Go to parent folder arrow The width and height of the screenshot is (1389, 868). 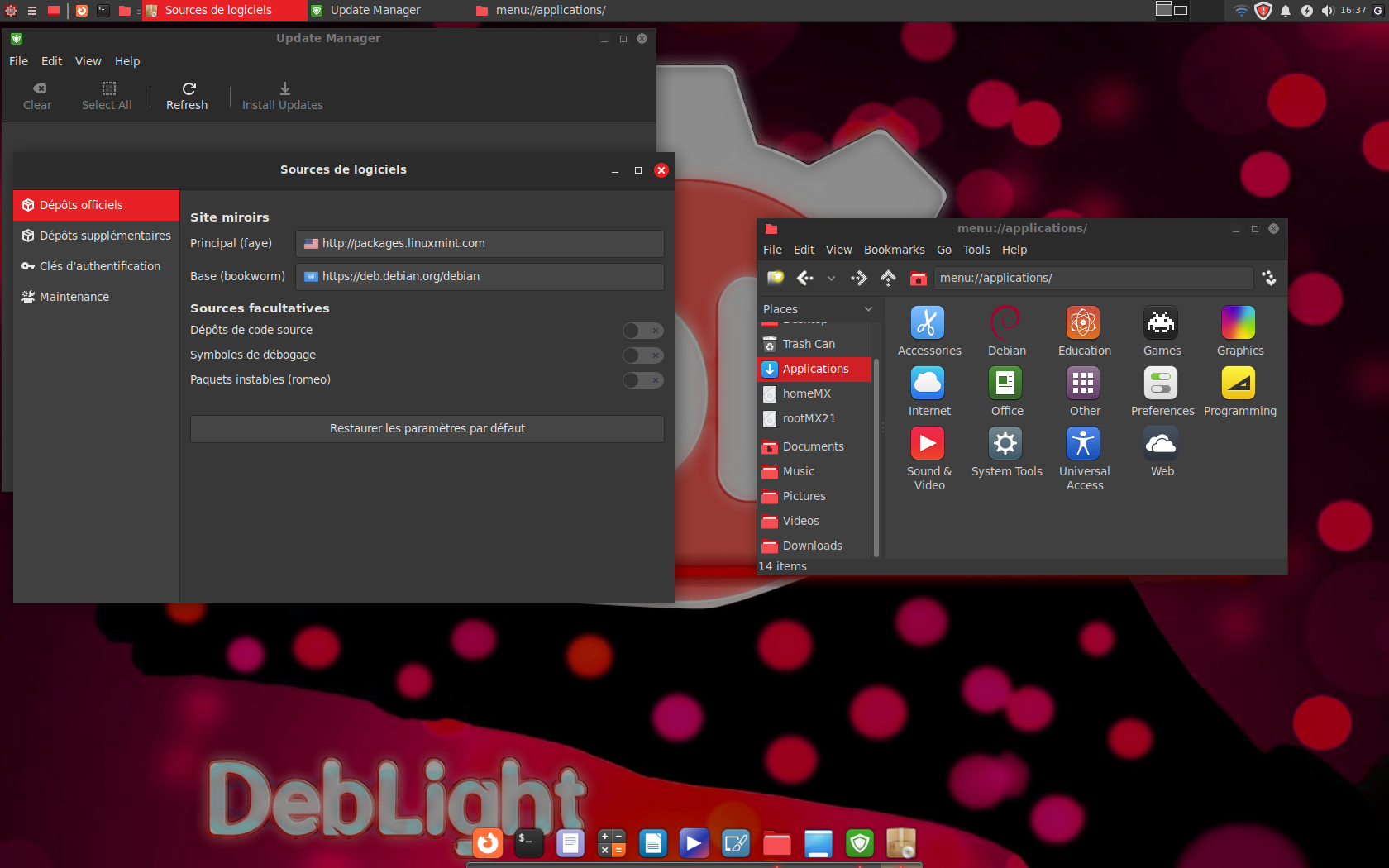(x=888, y=278)
